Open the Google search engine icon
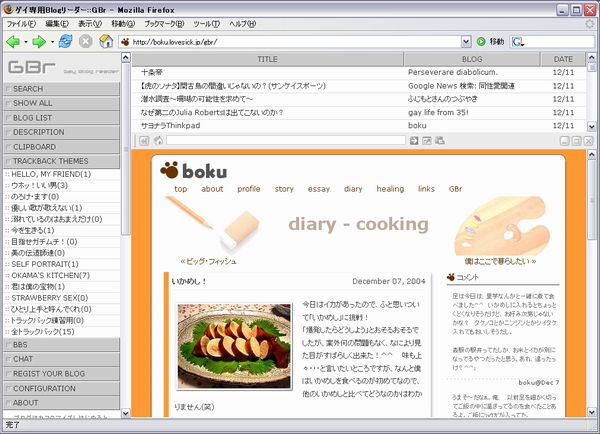This screenshot has height=434, width=600. tap(517, 41)
